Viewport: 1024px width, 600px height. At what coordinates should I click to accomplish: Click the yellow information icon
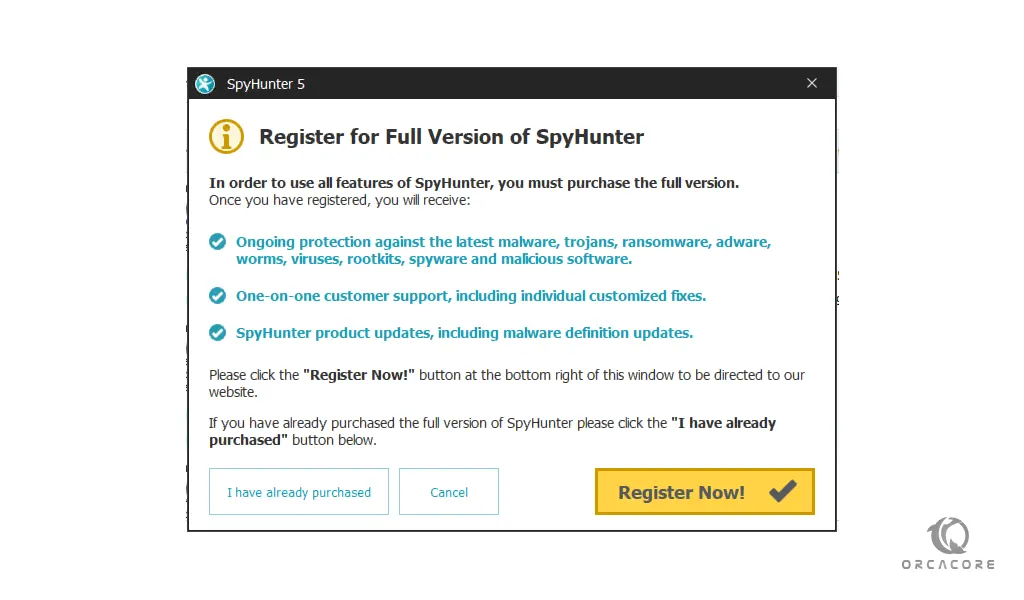click(226, 136)
